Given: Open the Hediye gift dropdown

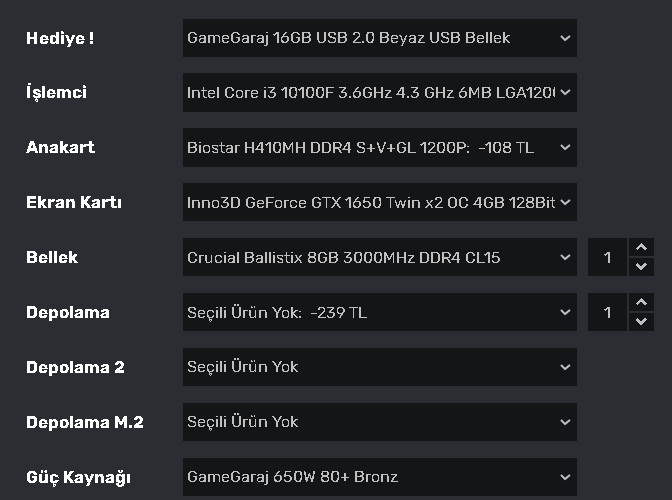Looking at the screenshot, I should tap(370, 38).
